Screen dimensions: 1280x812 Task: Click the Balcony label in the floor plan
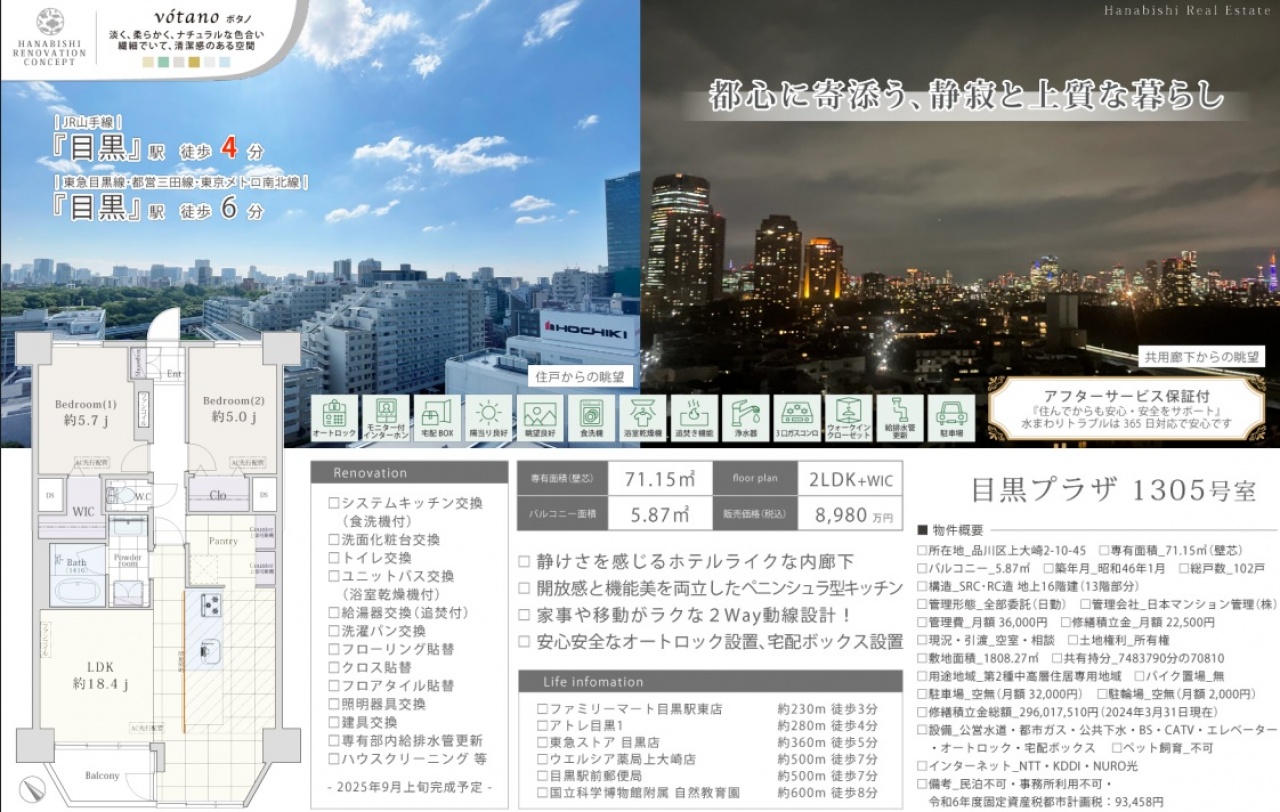coord(102,775)
